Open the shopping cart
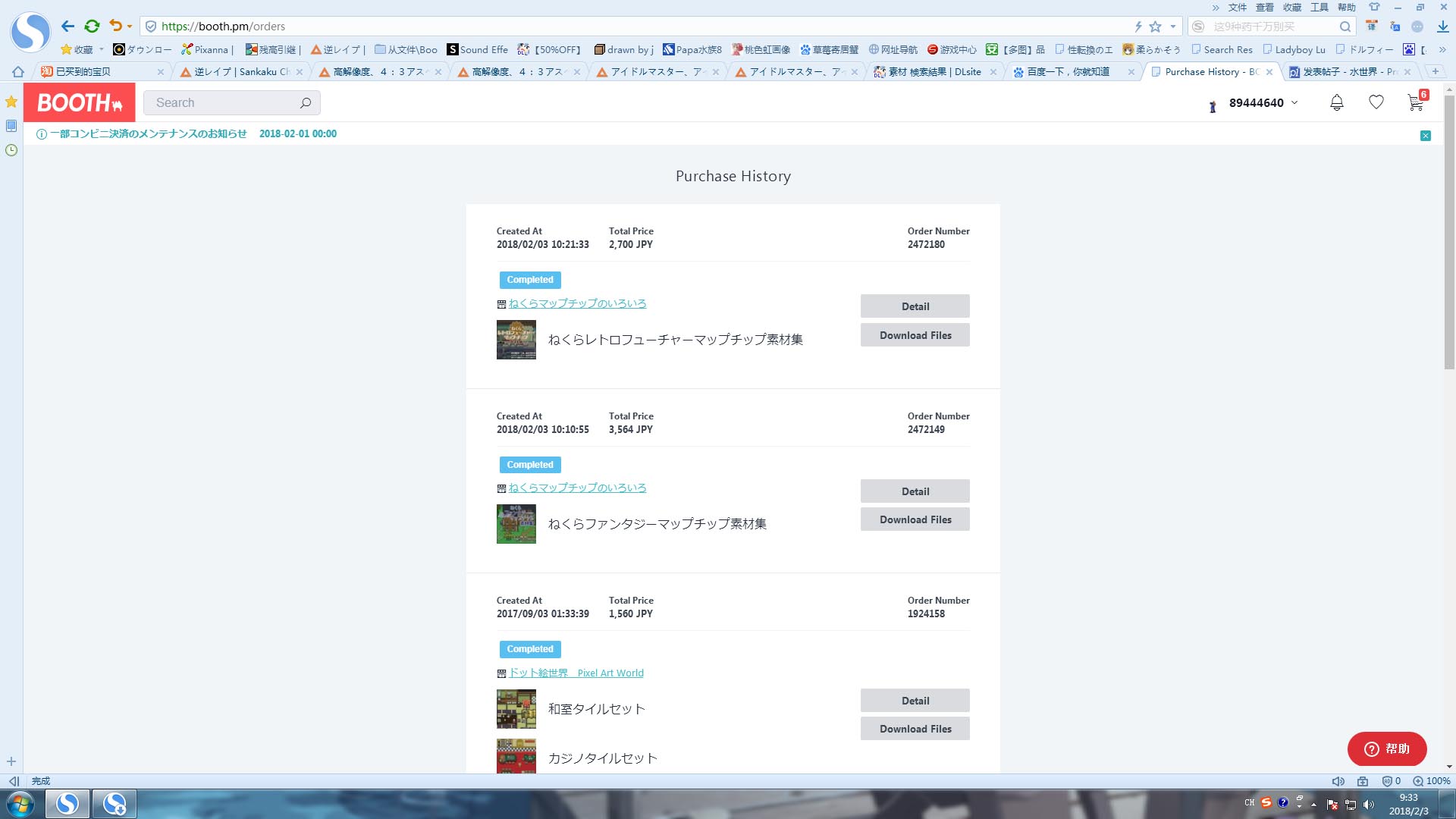Screen dimensions: 1456x819 [x=1416, y=102]
